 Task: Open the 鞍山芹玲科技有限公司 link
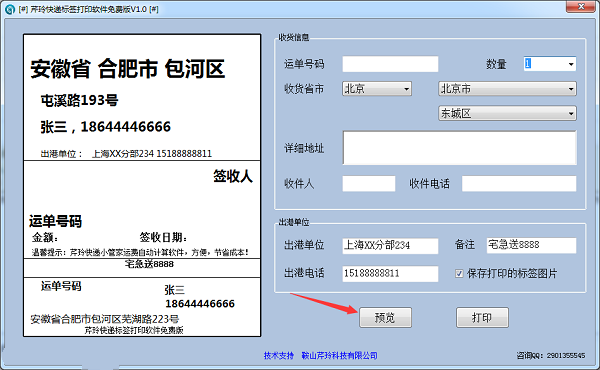339,355
